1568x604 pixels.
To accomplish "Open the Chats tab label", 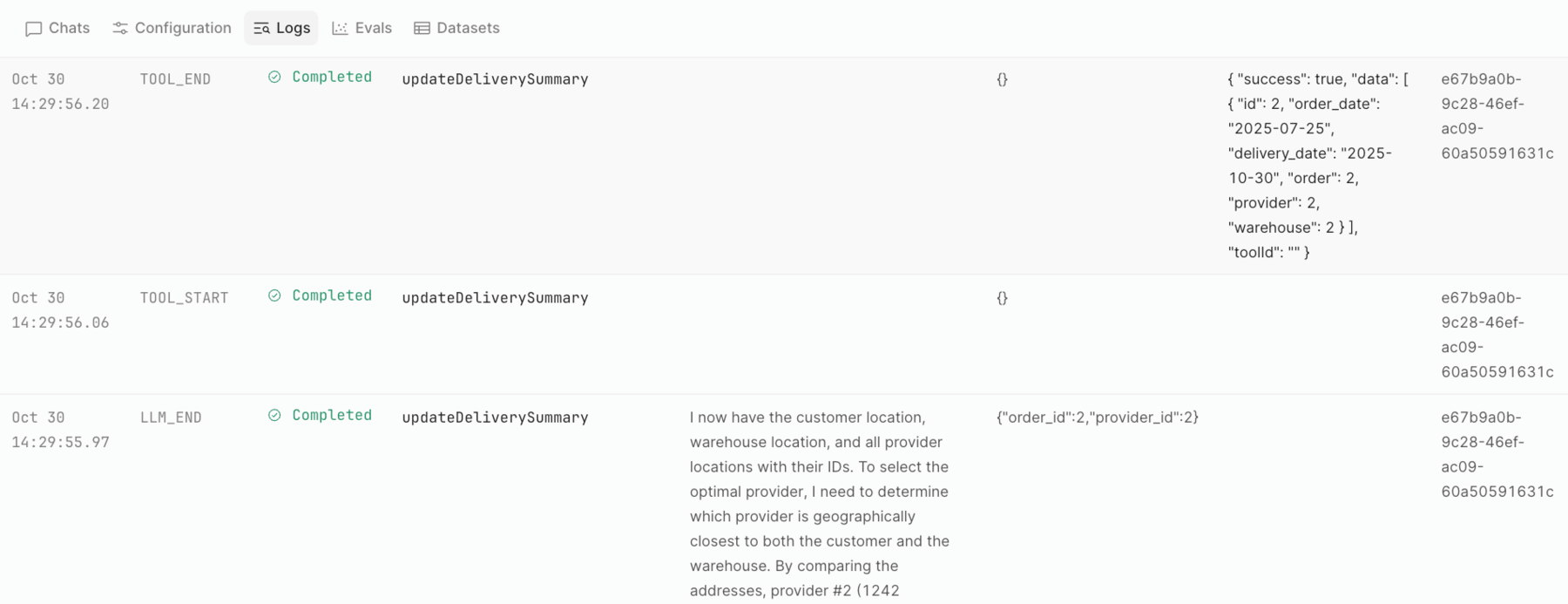I will tap(70, 28).
